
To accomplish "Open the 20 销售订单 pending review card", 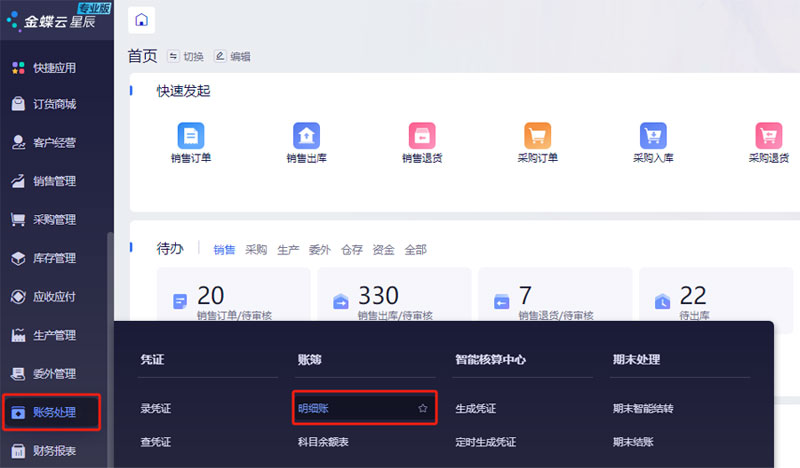I will (x=233, y=302).
